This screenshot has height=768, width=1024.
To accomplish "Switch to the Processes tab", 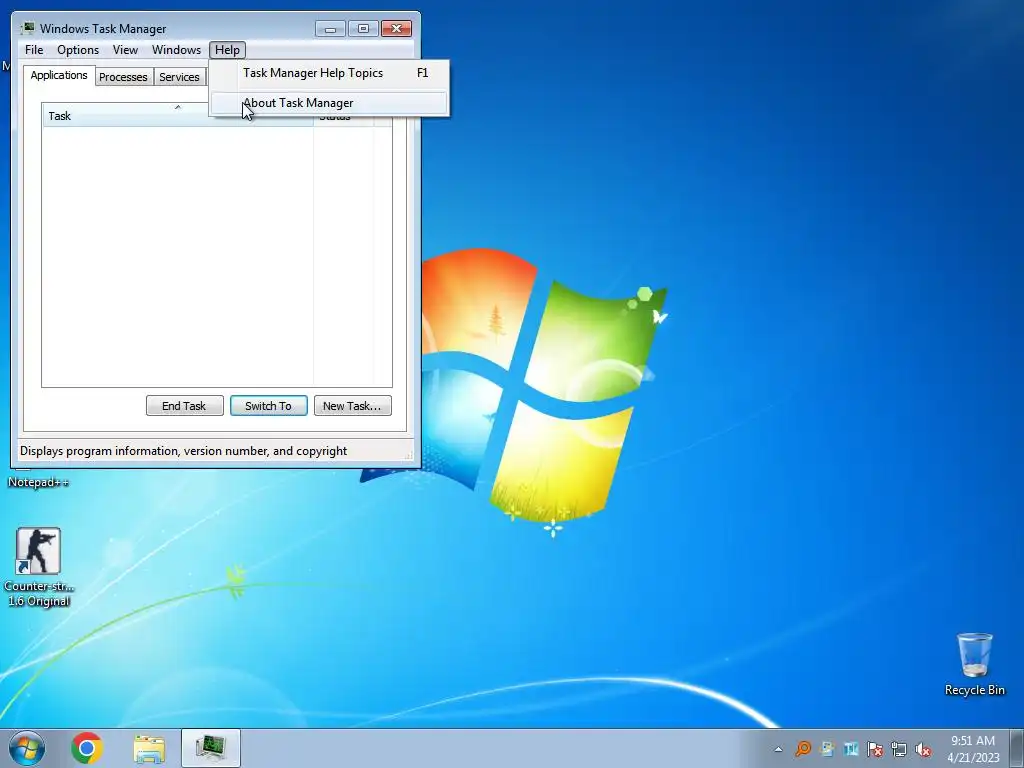I will click(123, 77).
